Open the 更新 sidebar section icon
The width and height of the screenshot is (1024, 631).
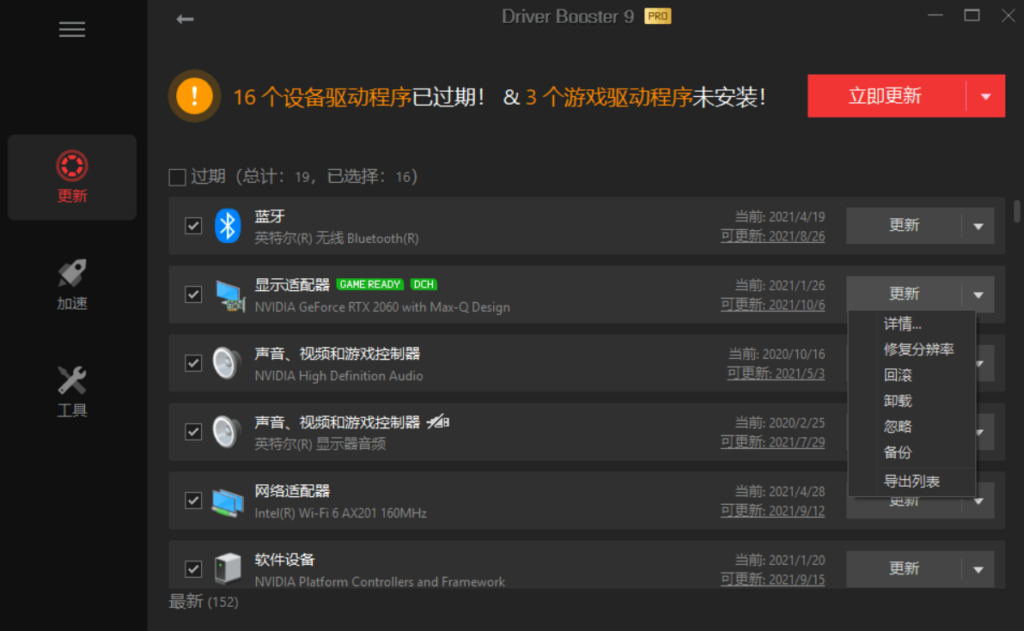coord(72,166)
